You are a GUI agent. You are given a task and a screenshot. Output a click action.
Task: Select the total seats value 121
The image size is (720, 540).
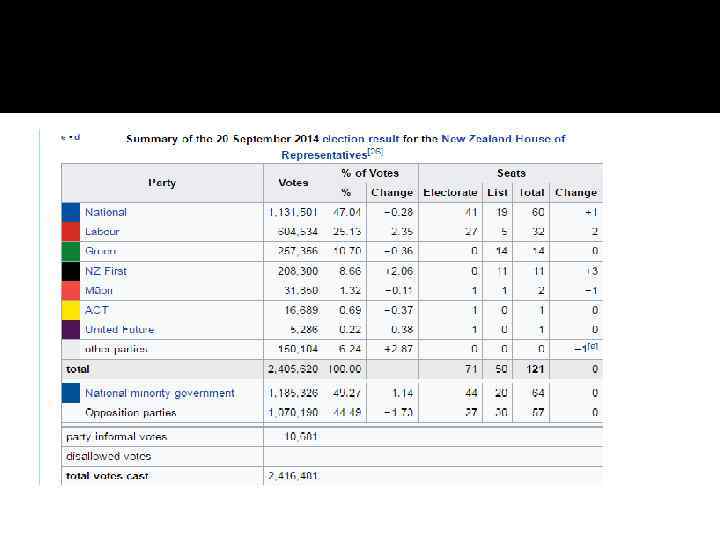[x=535, y=369]
